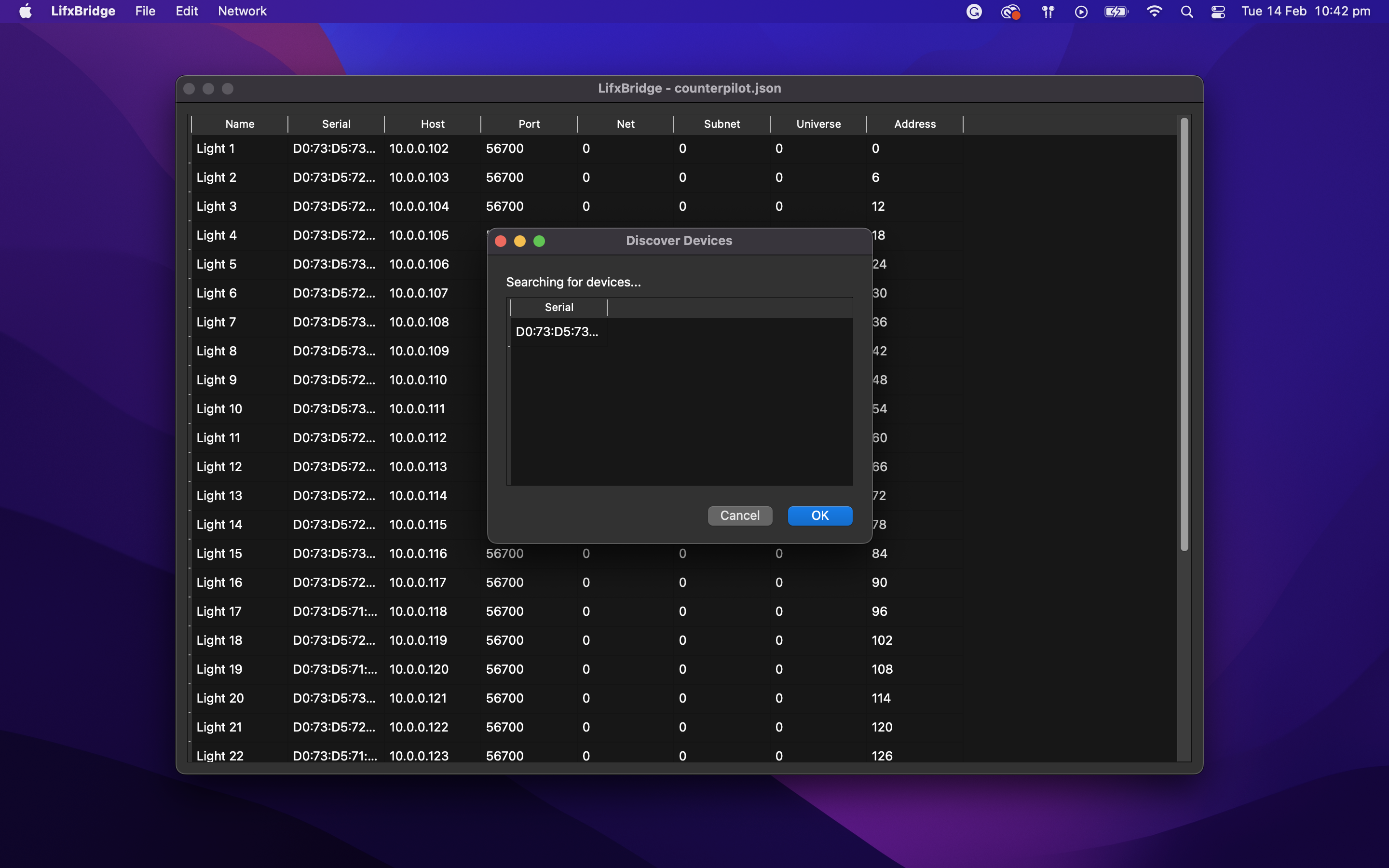This screenshot has width=1389, height=868.
Task: Open the Wi-Fi status menu
Action: [1154, 12]
